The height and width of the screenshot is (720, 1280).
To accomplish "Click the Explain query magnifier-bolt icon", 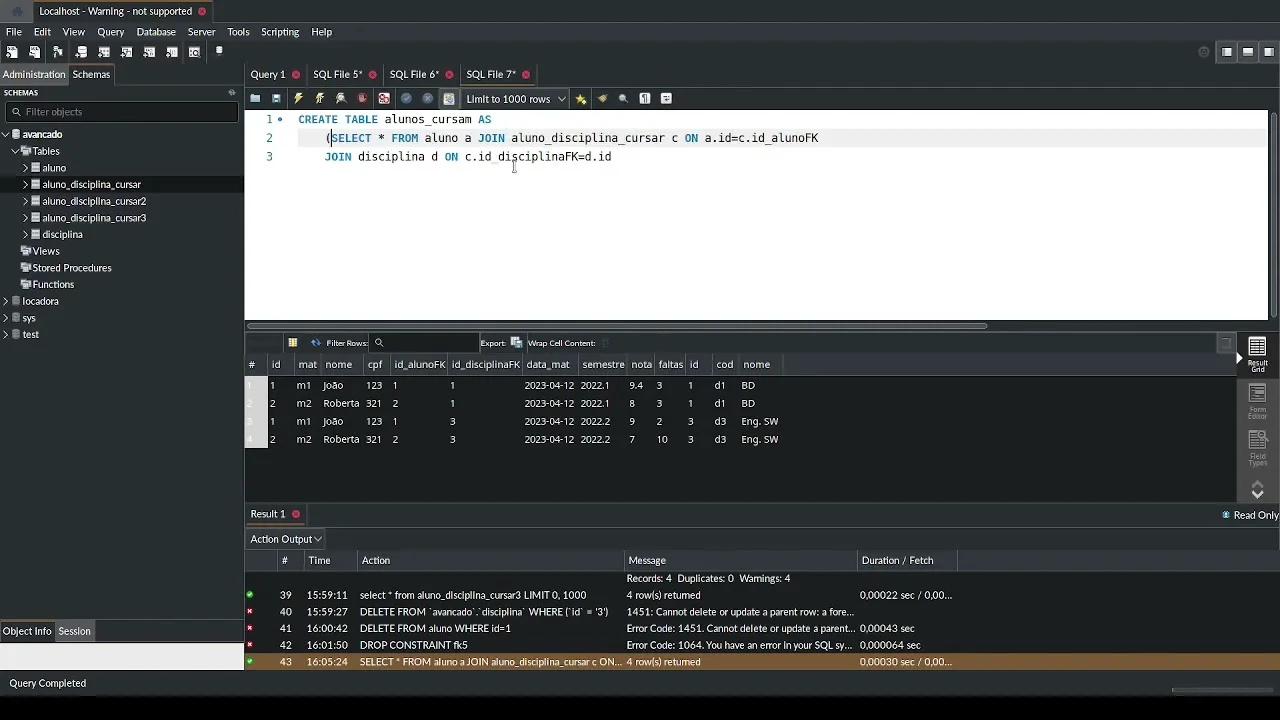I will pos(341,99).
